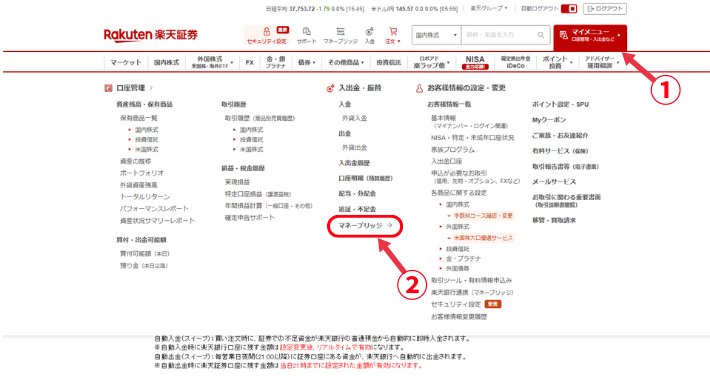Open 特定口座損益 link

(x=258, y=194)
